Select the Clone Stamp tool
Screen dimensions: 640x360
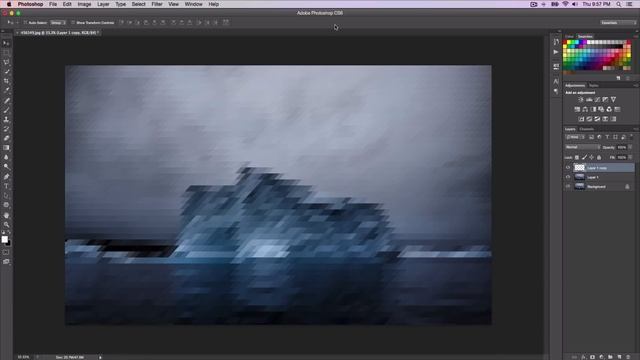pyautogui.click(x=6, y=120)
